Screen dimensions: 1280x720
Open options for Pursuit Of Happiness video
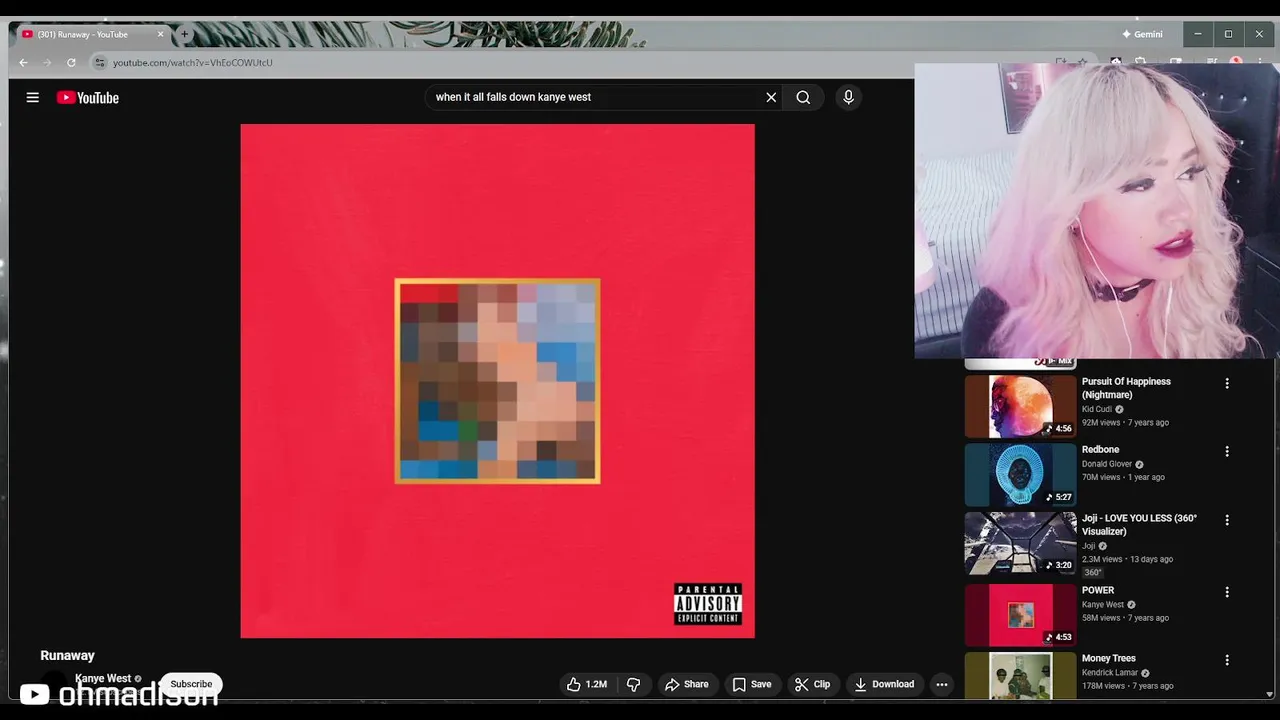tap(1227, 383)
